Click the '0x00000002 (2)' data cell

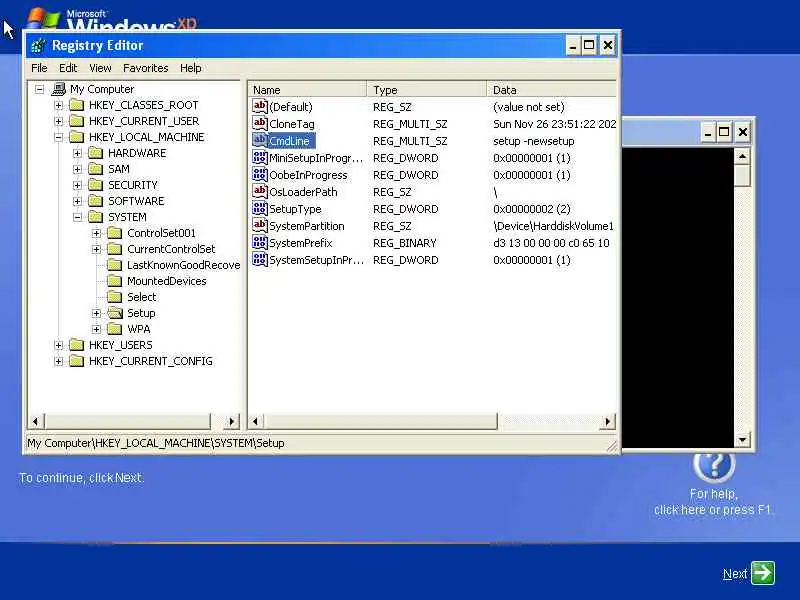pos(532,209)
